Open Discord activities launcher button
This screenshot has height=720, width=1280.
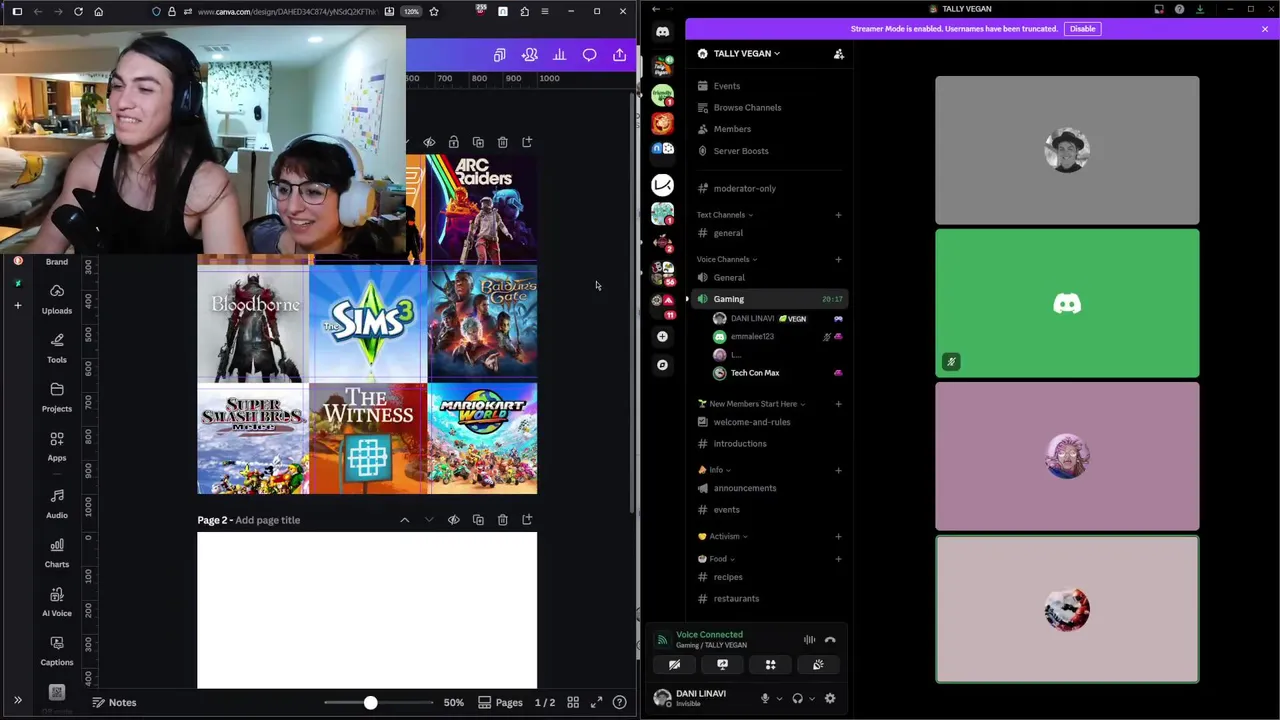point(770,665)
